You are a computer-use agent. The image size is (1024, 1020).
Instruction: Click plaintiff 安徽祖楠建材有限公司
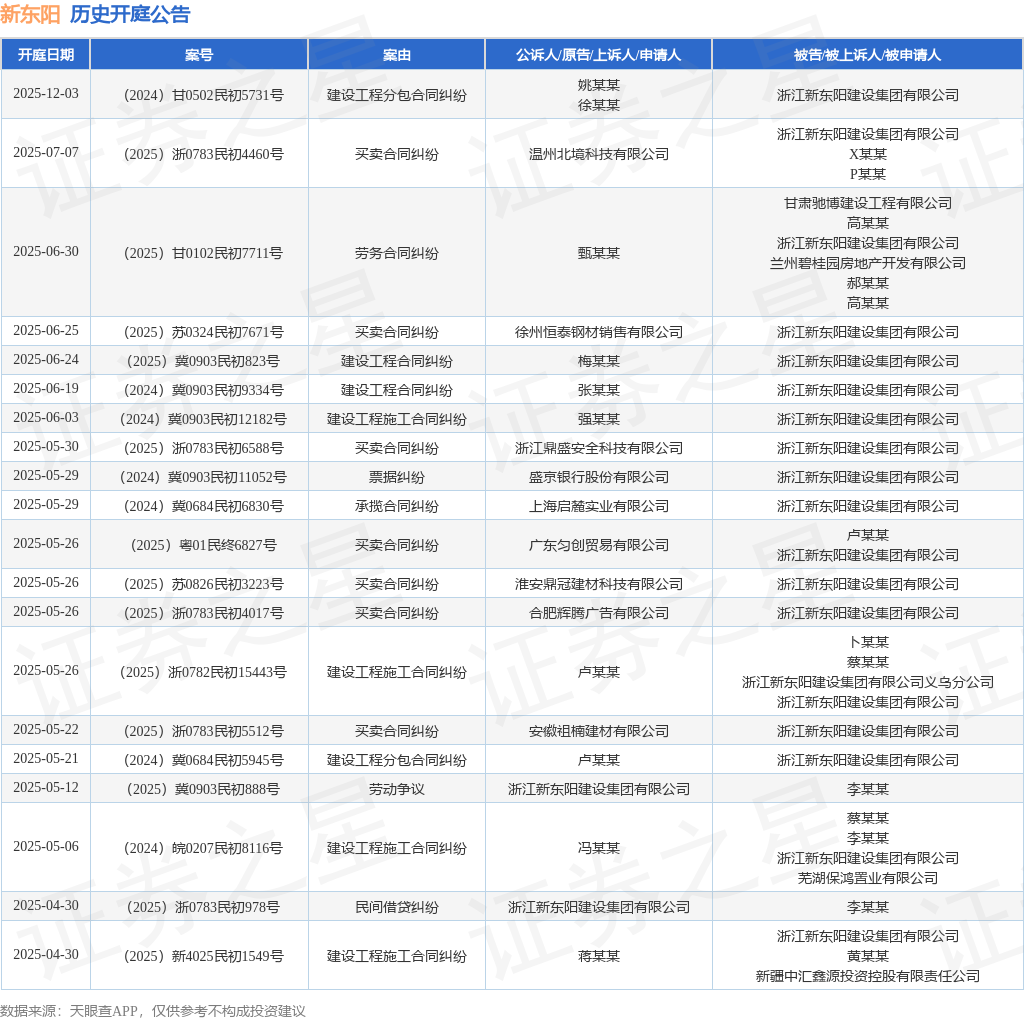(598, 731)
